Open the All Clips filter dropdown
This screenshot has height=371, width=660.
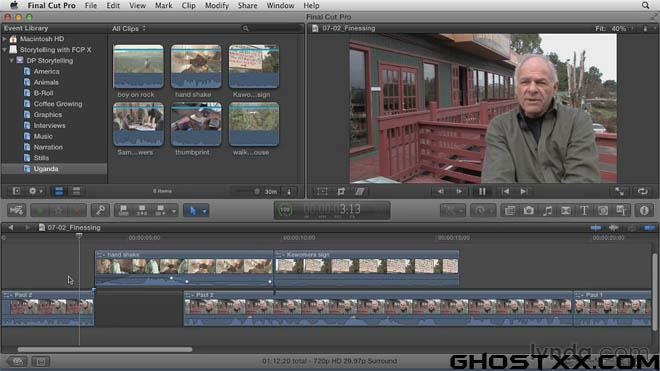coord(129,28)
